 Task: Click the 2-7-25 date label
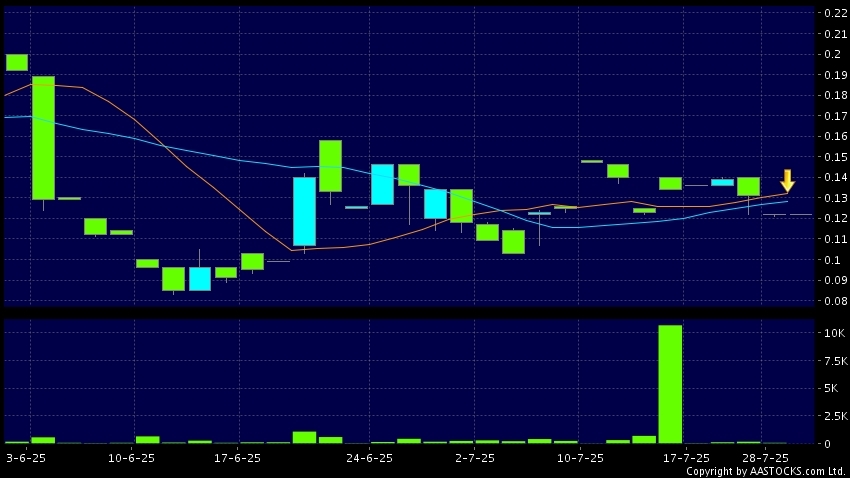(x=475, y=458)
